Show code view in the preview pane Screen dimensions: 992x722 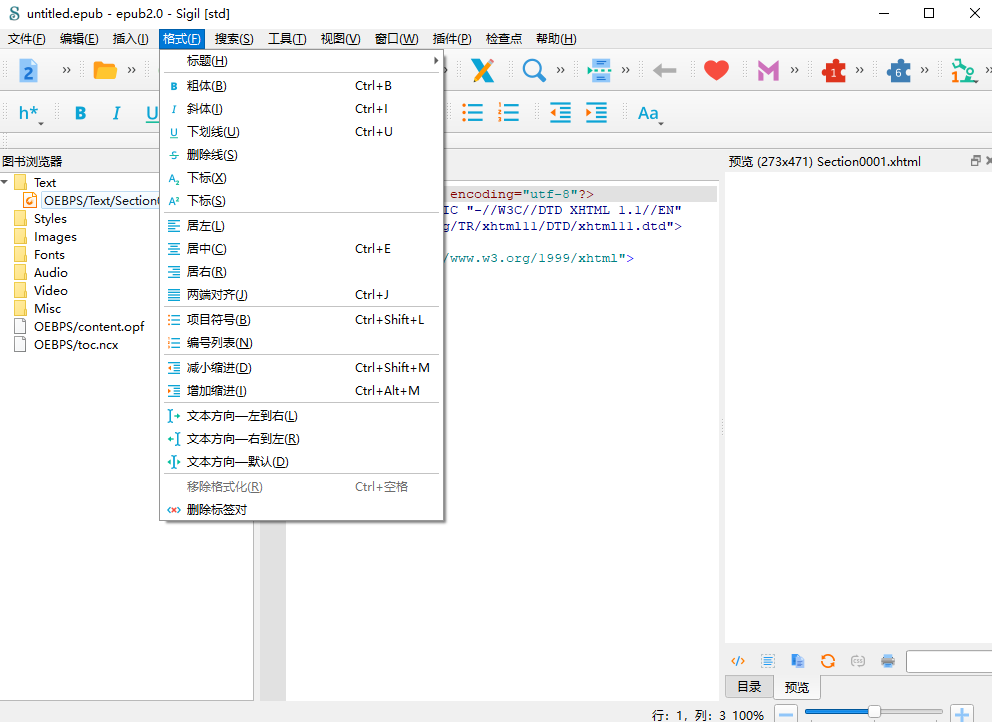click(x=738, y=660)
